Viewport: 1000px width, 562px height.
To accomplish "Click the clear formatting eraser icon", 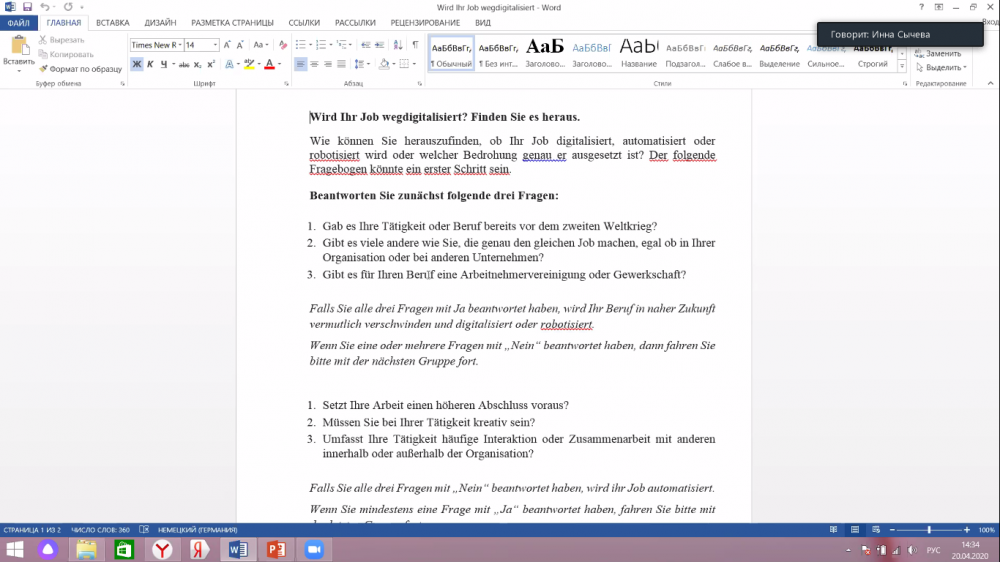I will point(283,45).
